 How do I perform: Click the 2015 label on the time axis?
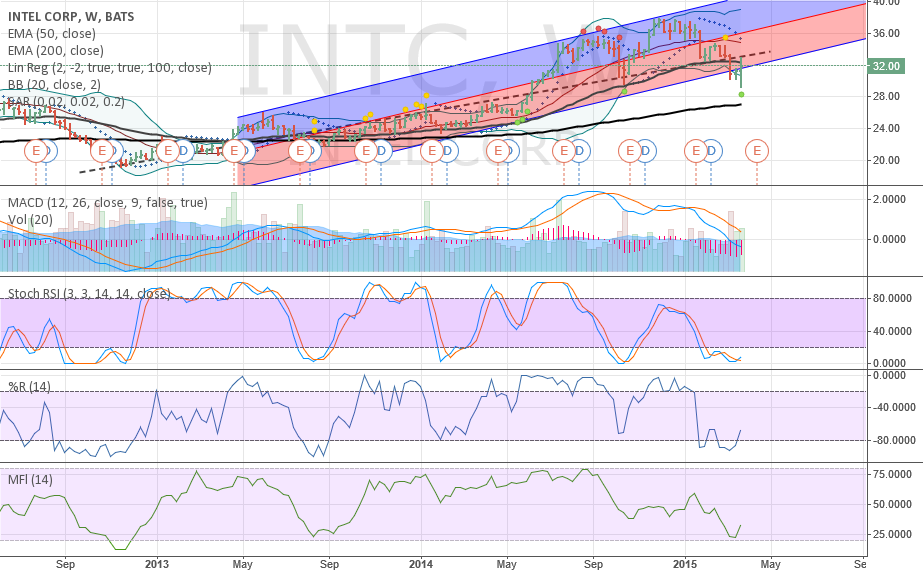tap(685, 564)
